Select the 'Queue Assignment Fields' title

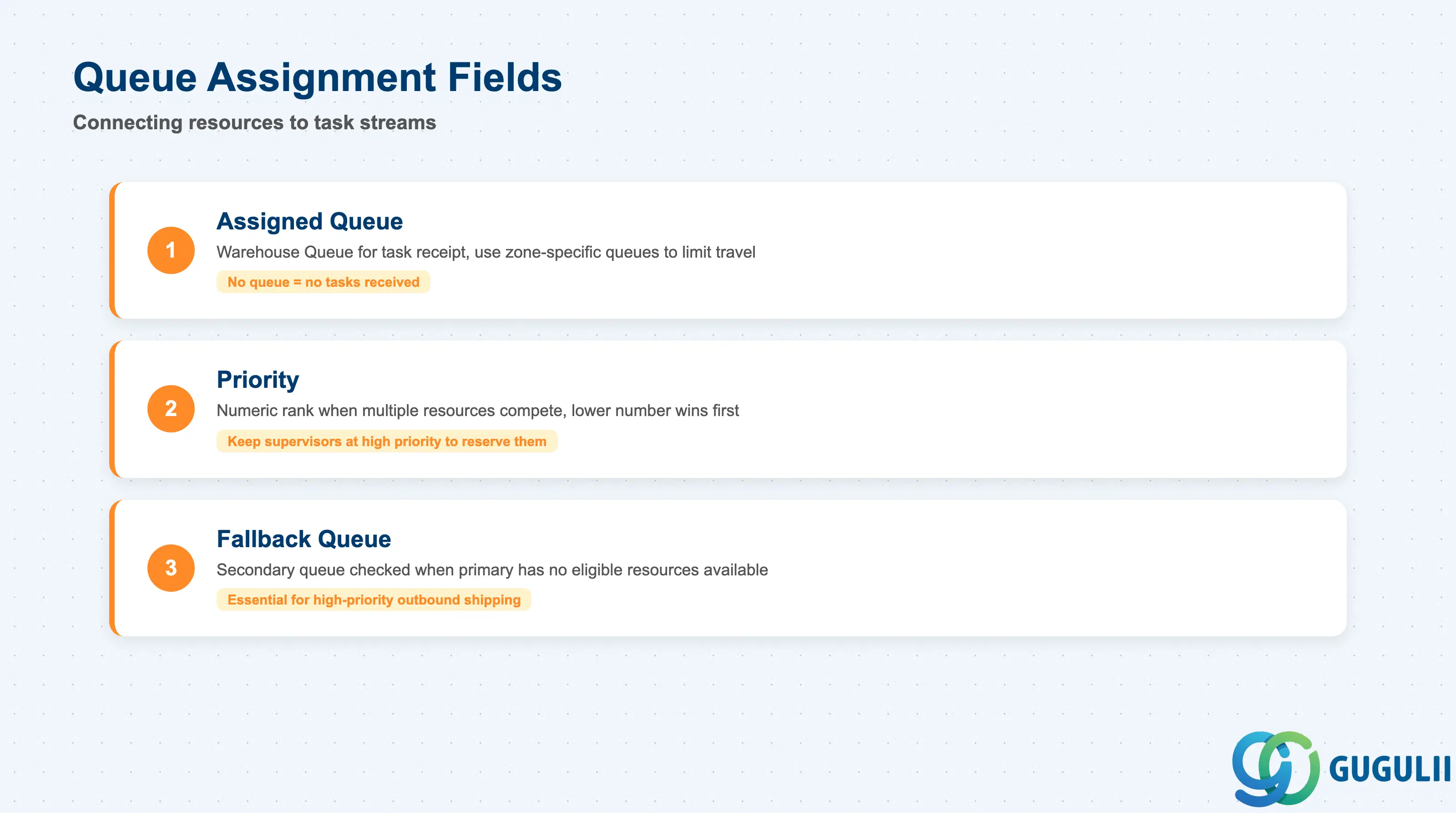318,77
